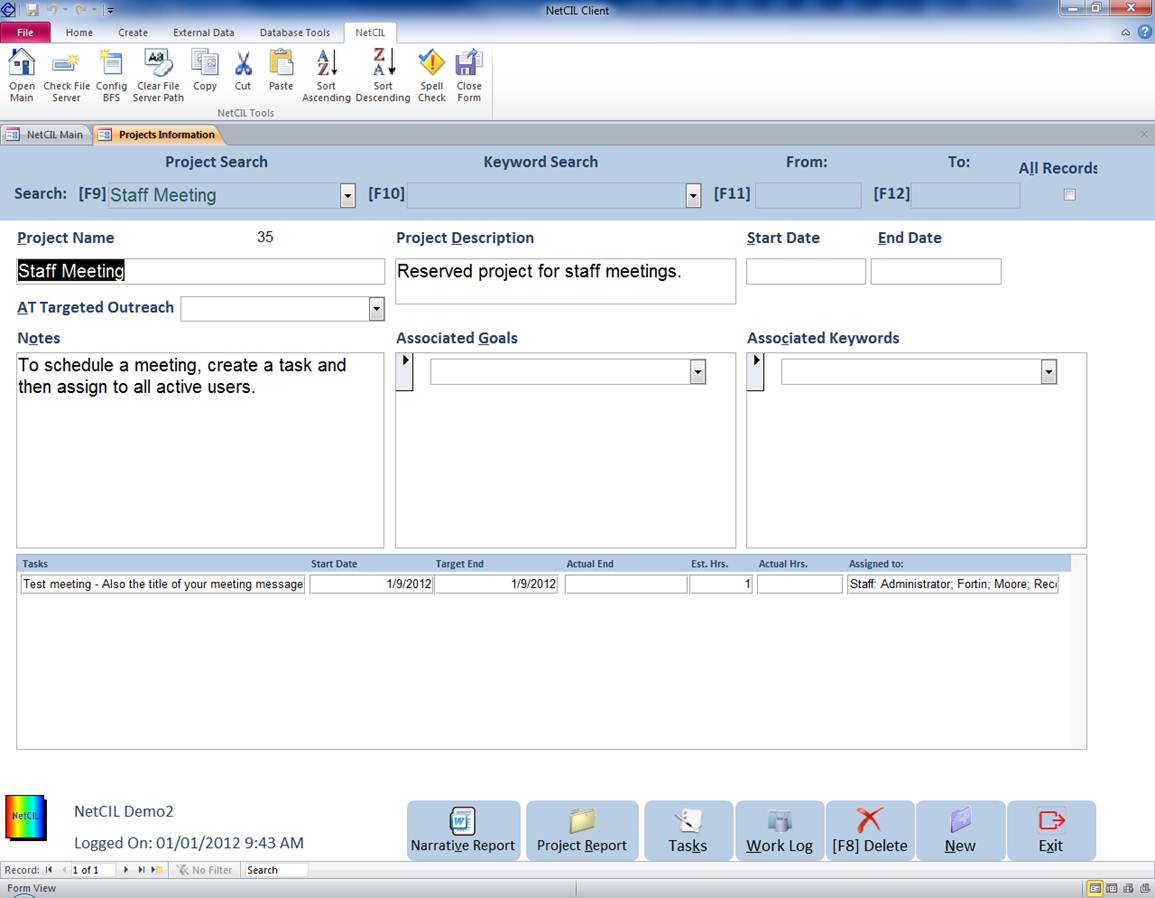The height and width of the screenshot is (898, 1155).
Task: Click the F8 Delete button
Action: (870, 830)
